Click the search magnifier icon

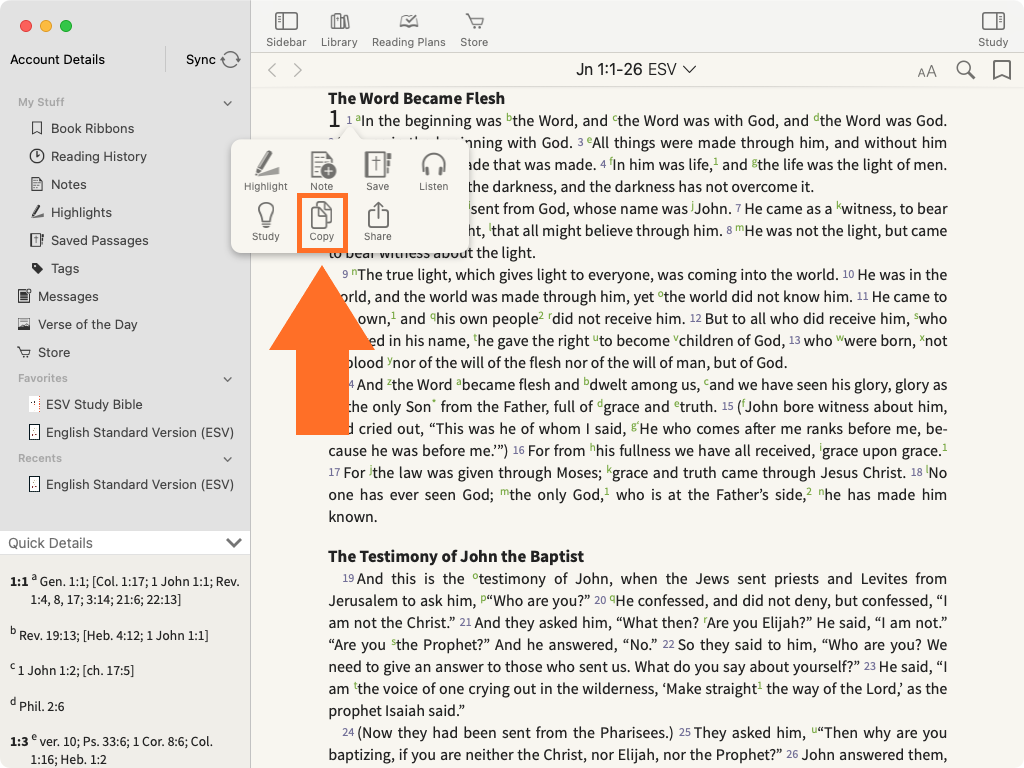pyautogui.click(x=965, y=70)
